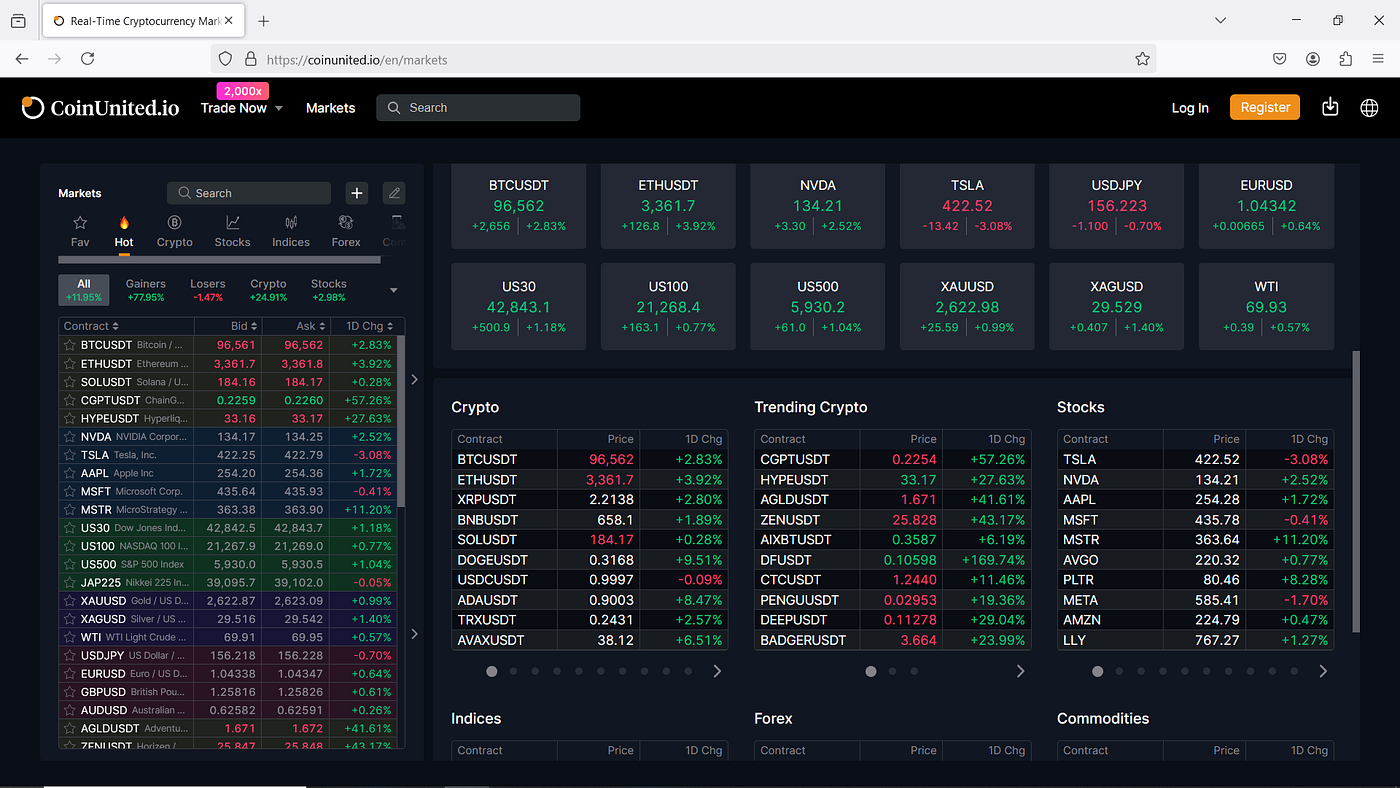Screen dimensions: 1400x788
Task: Click the Register button
Action: coord(1264,106)
